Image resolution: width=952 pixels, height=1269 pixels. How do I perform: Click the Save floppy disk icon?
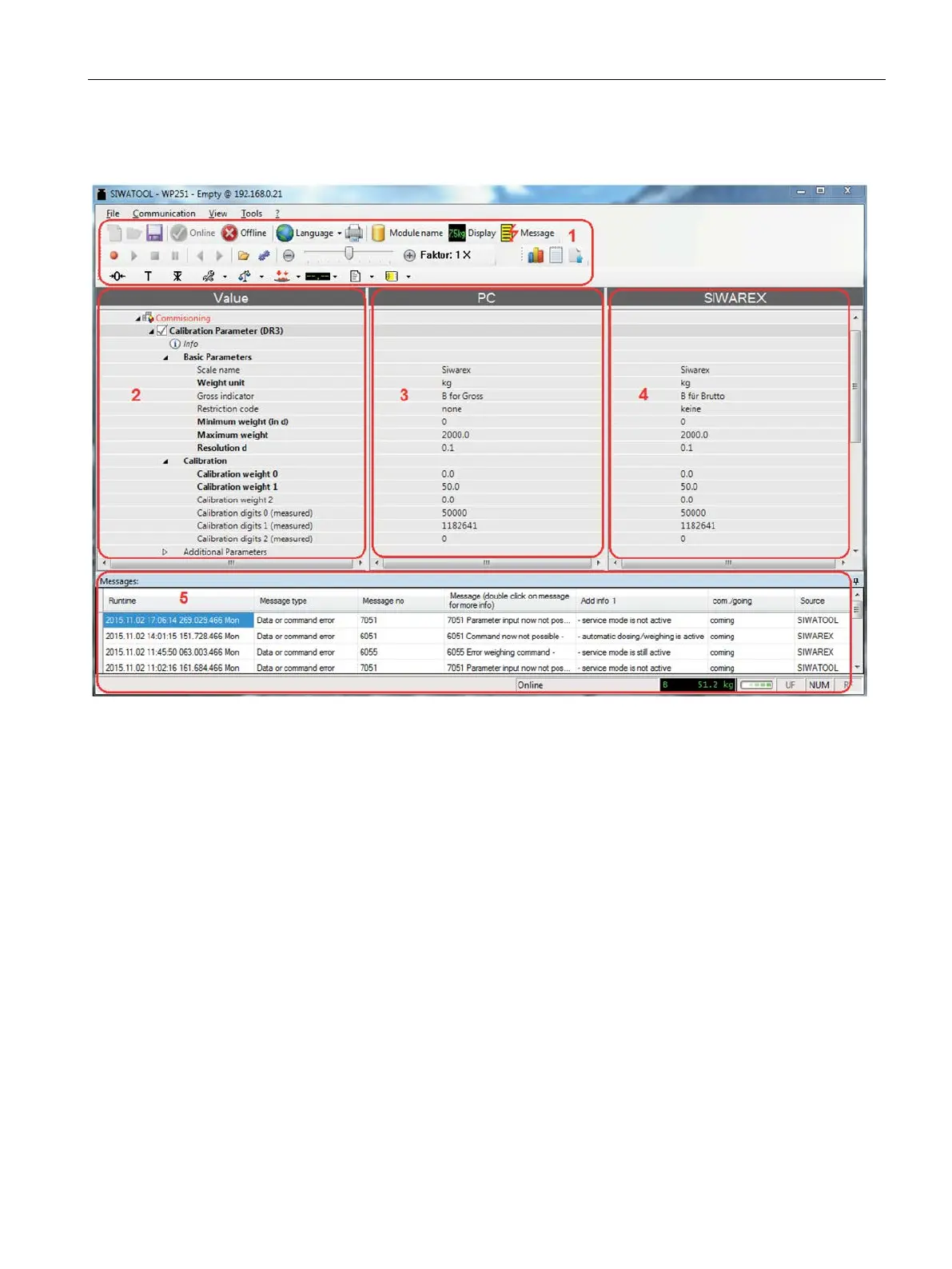coord(154,233)
